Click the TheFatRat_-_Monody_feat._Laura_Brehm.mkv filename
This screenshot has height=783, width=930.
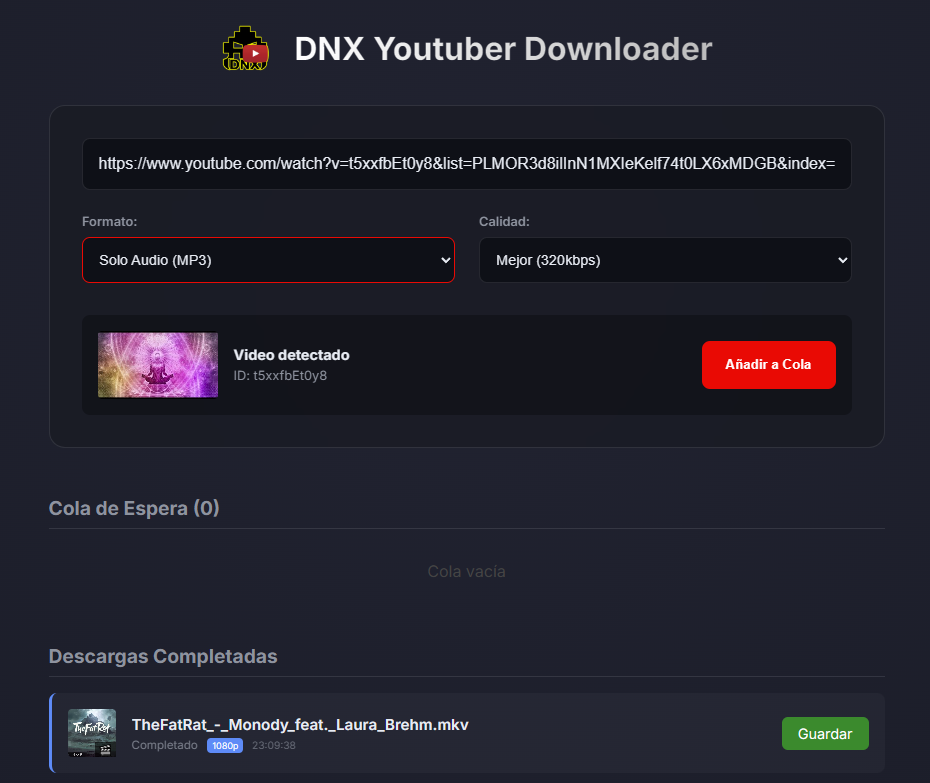click(300, 725)
